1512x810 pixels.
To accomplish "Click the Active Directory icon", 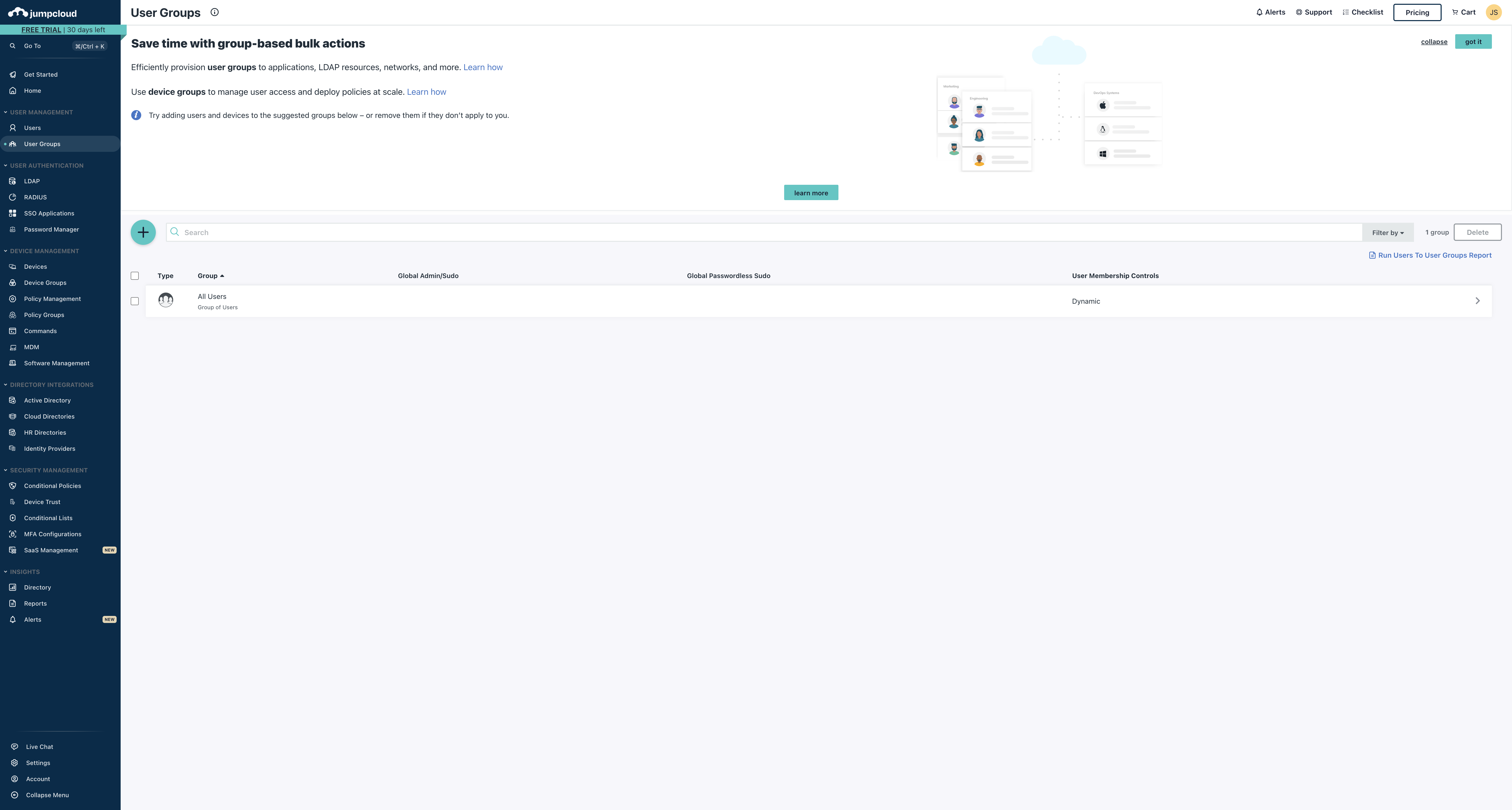I will [x=12, y=400].
